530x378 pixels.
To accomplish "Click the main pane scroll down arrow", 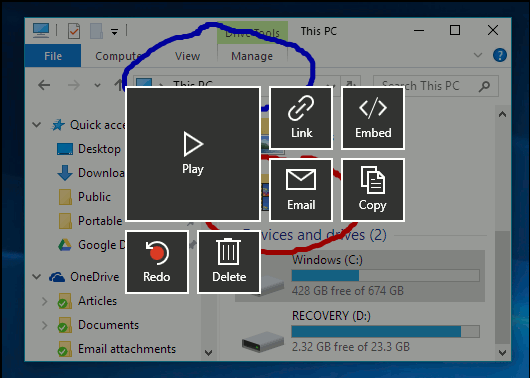I will [x=502, y=353].
